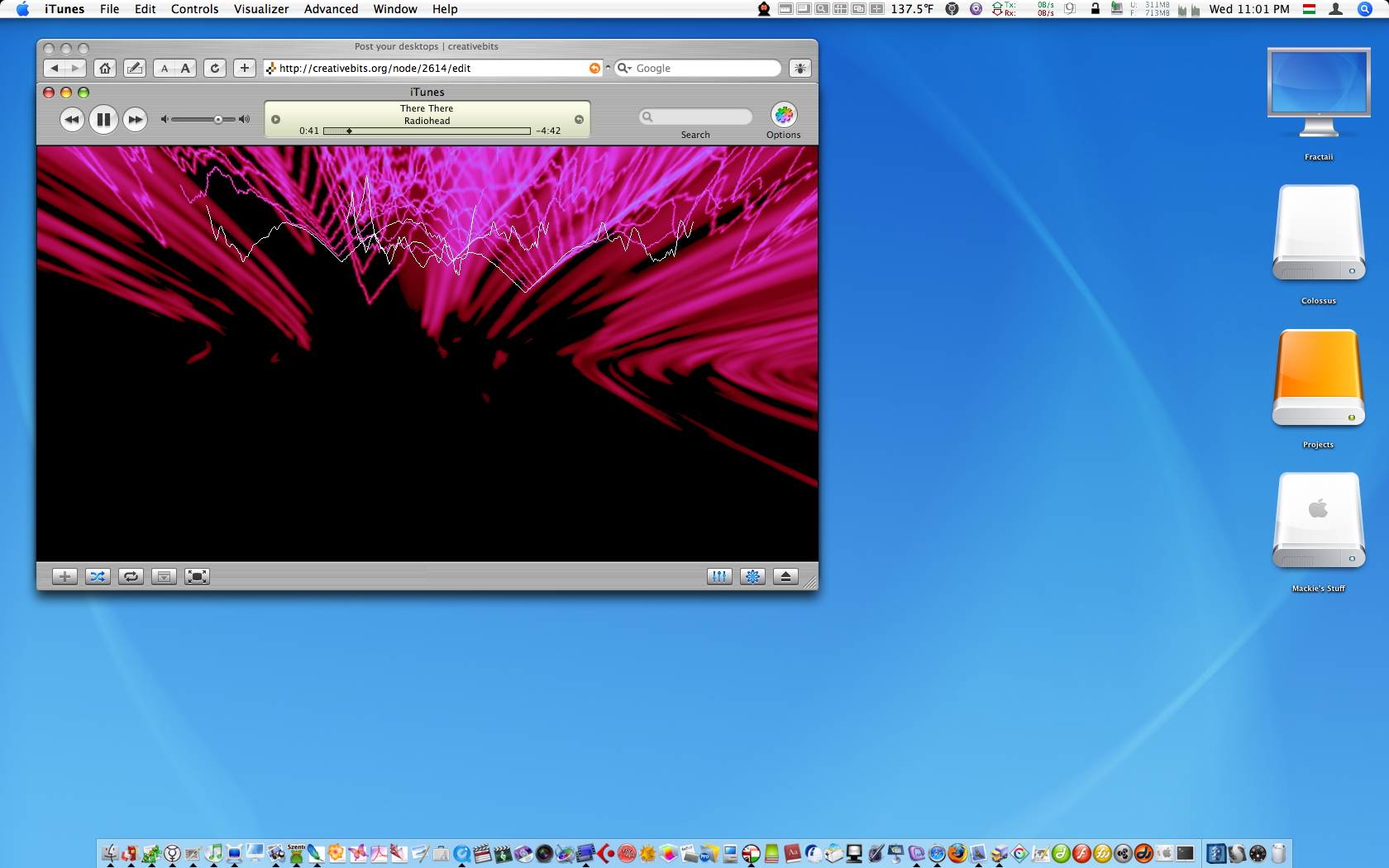Screen dimensions: 1389x868
Task: Open the Help menu
Action: 445,9
